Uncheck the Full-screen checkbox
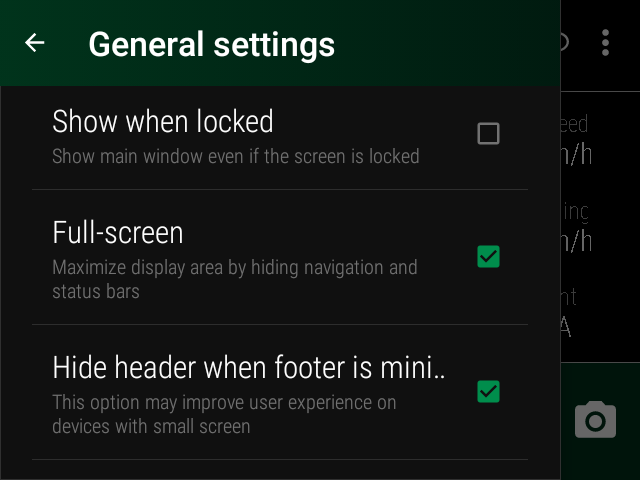The width and height of the screenshot is (640, 480). (488, 257)
